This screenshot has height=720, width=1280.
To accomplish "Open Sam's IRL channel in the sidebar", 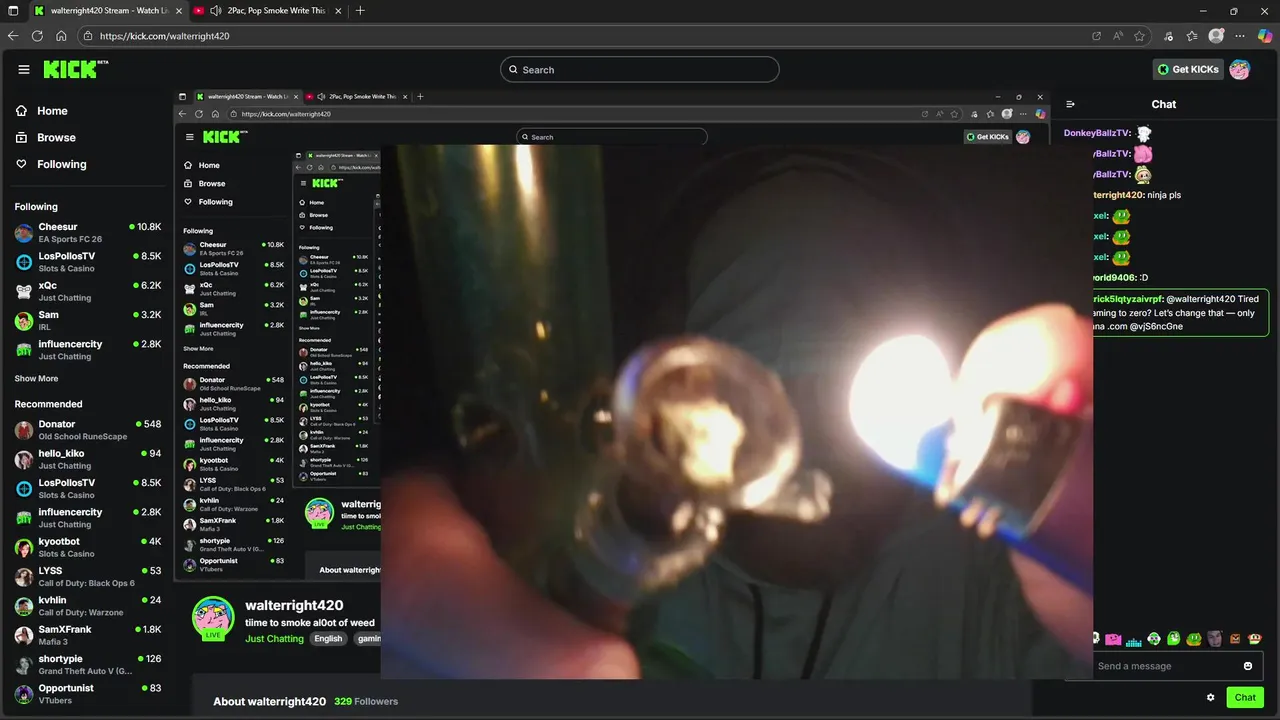I will (88, 320).
